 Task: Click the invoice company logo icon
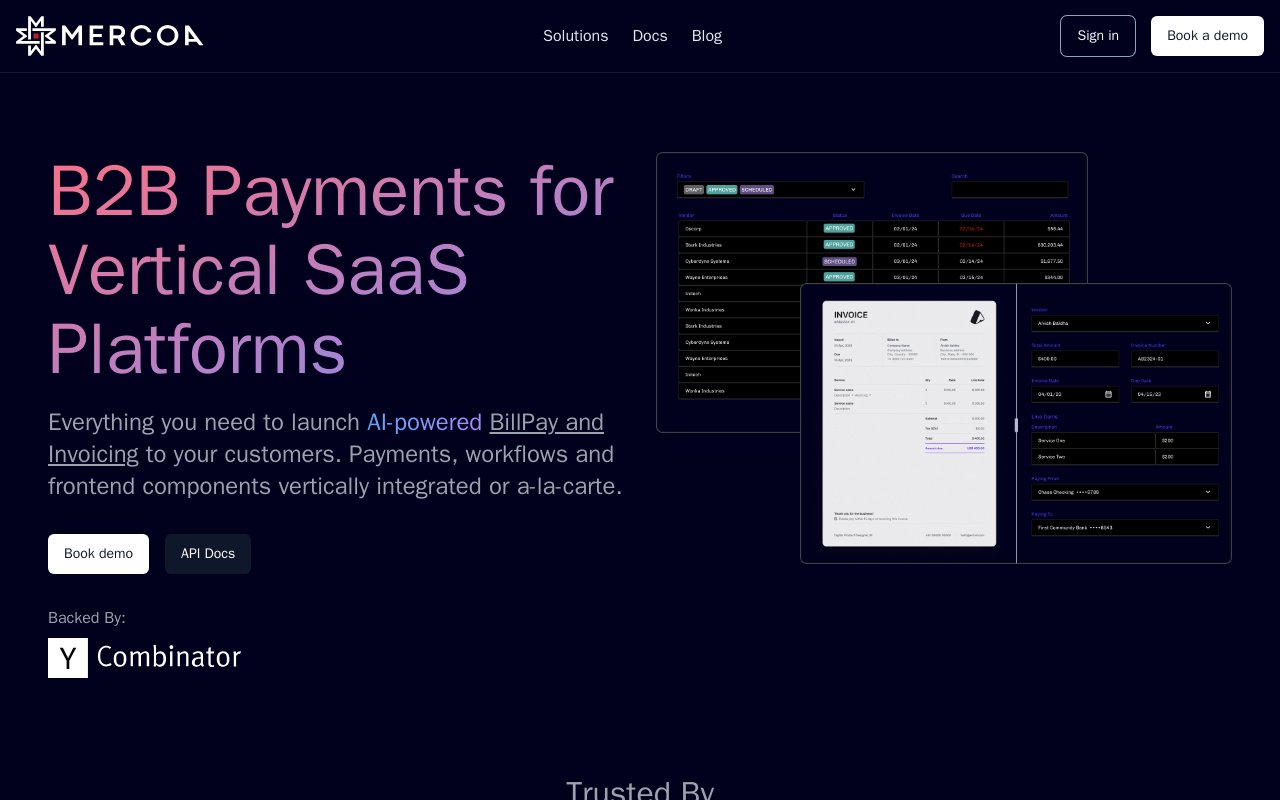(x=977, y=317)
